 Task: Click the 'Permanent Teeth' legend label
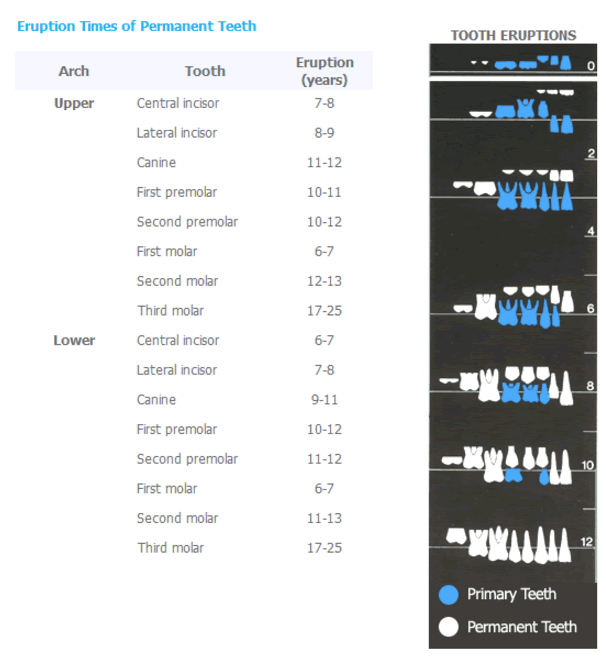[x=522, y=627]
